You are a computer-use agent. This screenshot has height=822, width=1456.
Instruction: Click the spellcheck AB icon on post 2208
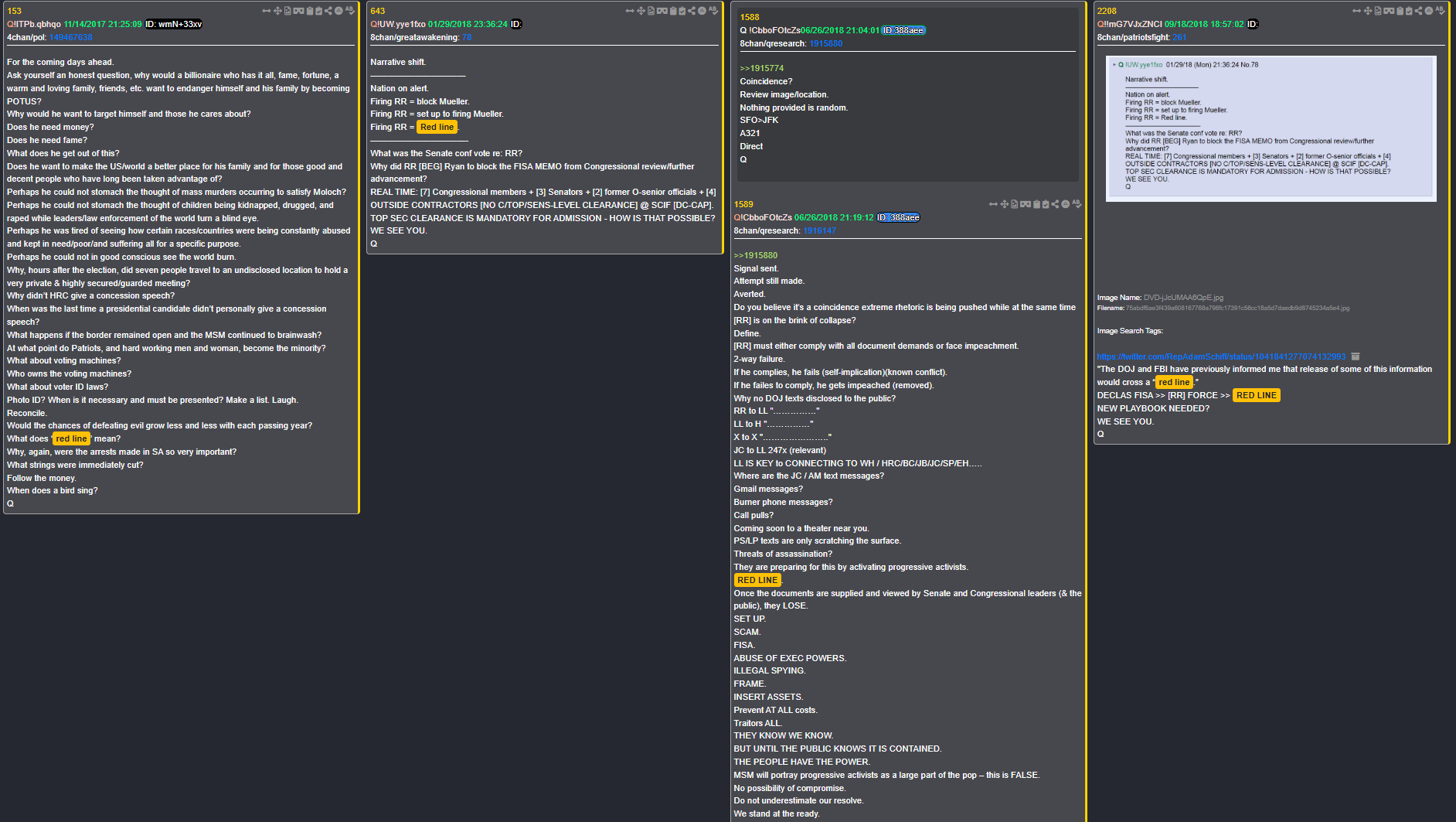coord(1441,11)
